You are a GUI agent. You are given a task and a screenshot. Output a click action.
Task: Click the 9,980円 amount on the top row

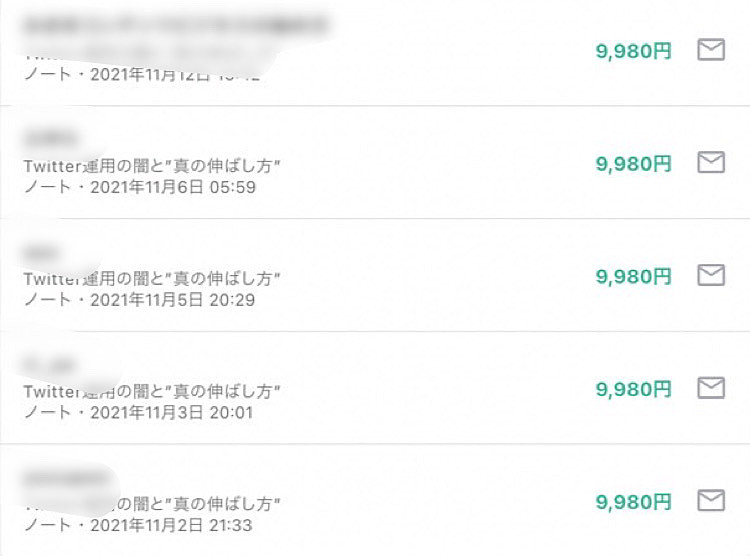tap(633, 51)
